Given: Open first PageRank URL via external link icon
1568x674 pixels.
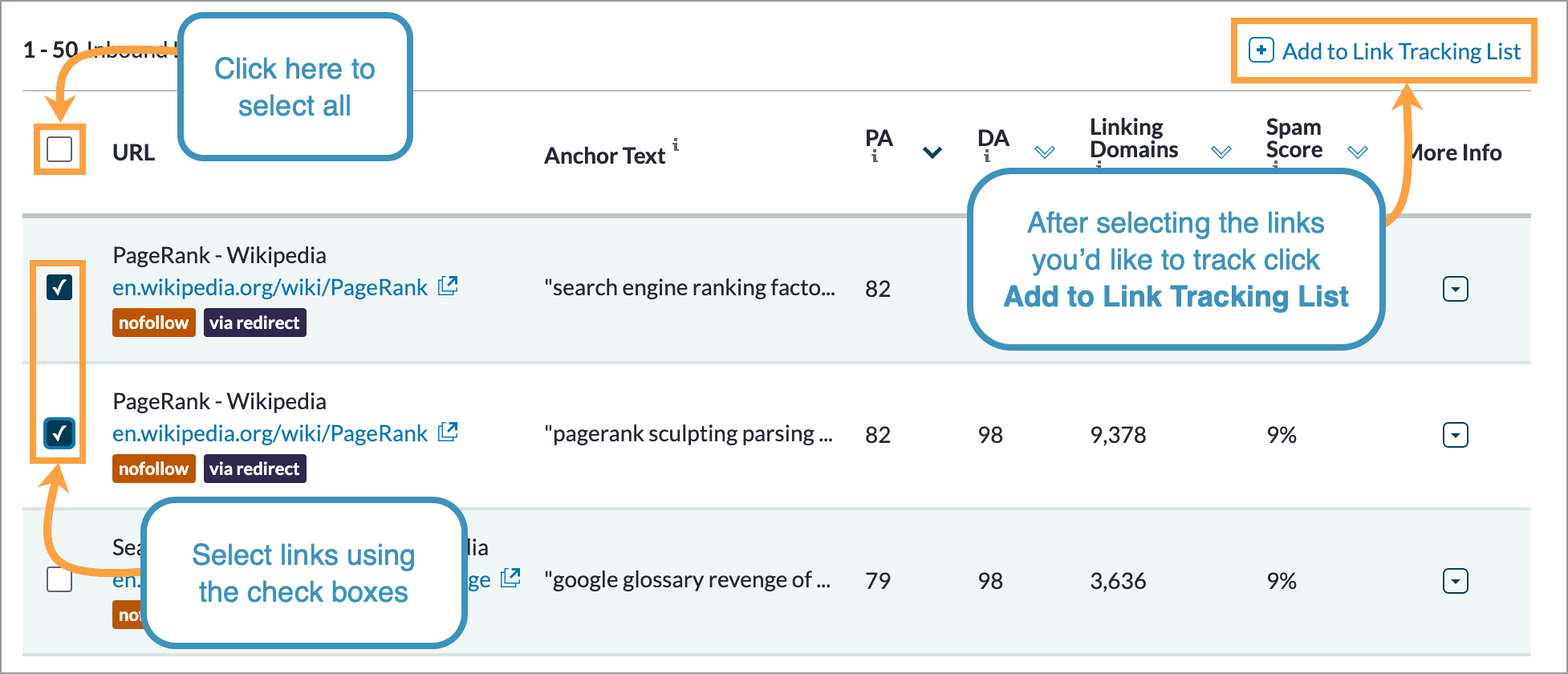Looking at the screenshot, I should click(449, 286).
